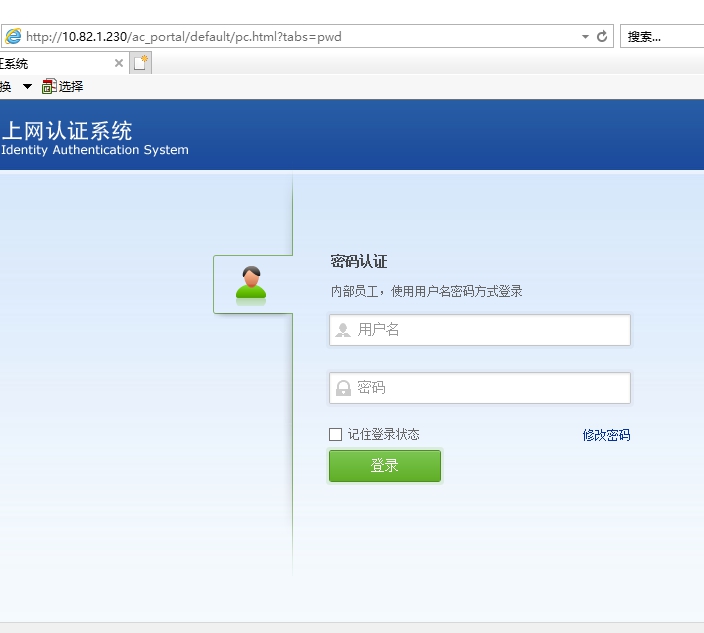Viewport: 704px width, 633px height.
Task: Expand the address bar history dropdown
Action: pyautogui.click(x=585, y=36)
